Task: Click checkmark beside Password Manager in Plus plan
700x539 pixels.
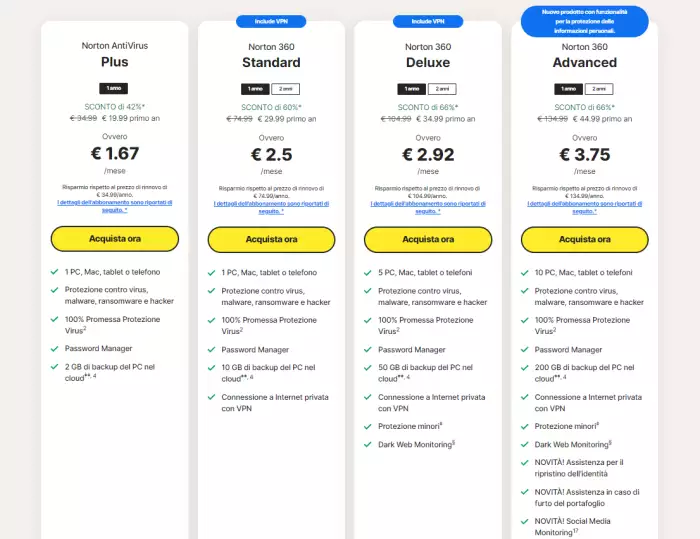Action: (x=55, y=348)
